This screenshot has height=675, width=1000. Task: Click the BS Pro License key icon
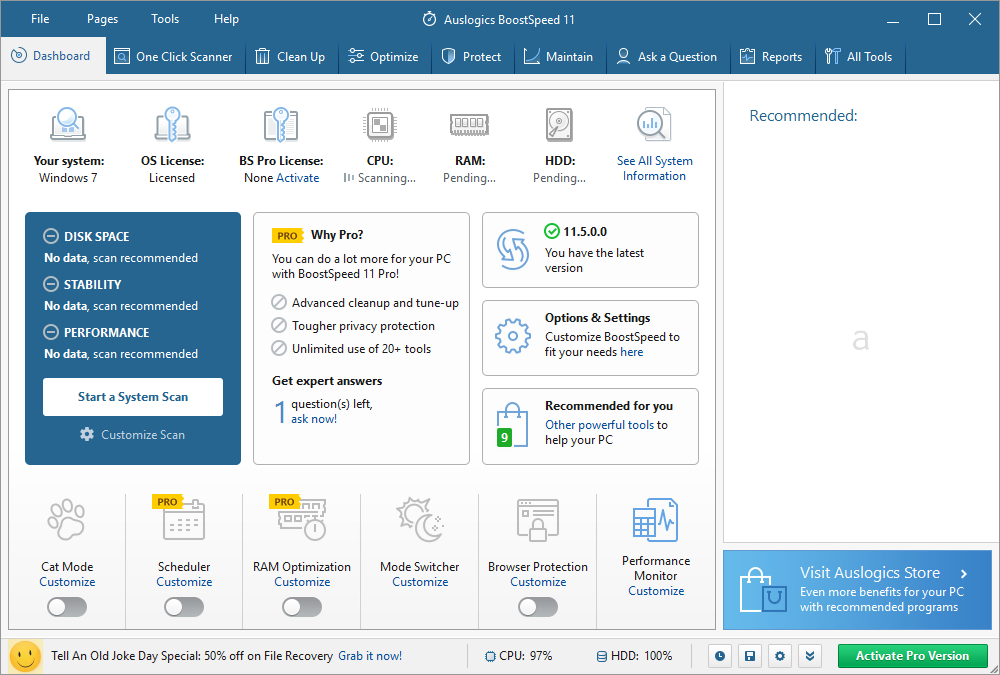click(281, 124)
